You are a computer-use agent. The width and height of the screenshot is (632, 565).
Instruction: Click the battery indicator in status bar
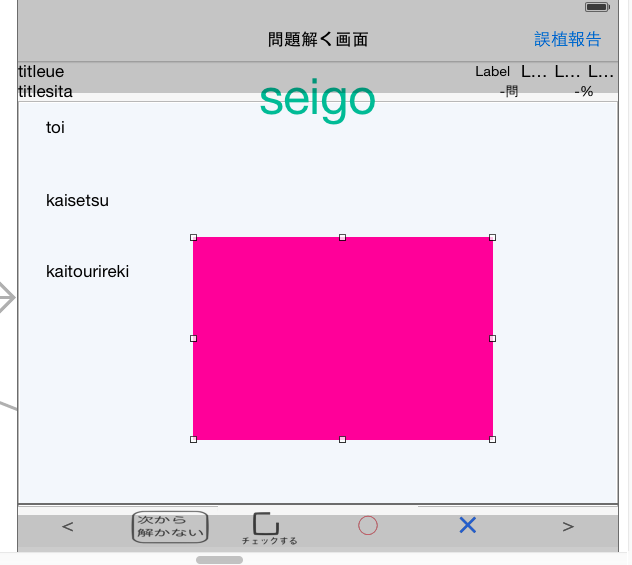(597, 7)
